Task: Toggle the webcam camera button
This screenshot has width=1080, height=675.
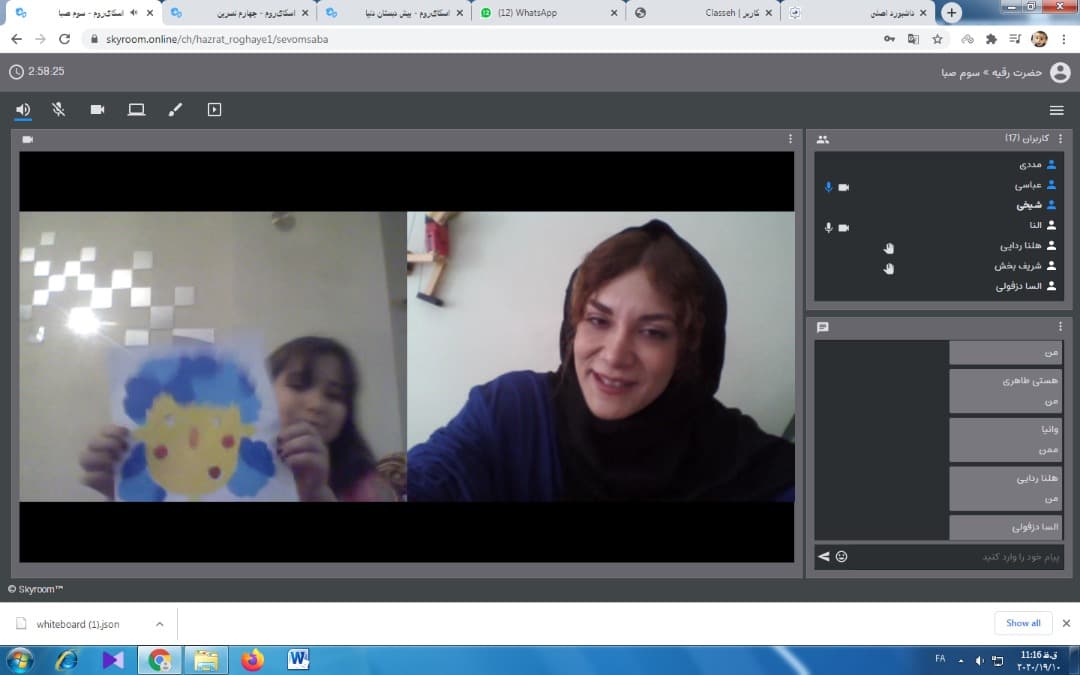Action: pyautogui.click(x=97, y=110)
